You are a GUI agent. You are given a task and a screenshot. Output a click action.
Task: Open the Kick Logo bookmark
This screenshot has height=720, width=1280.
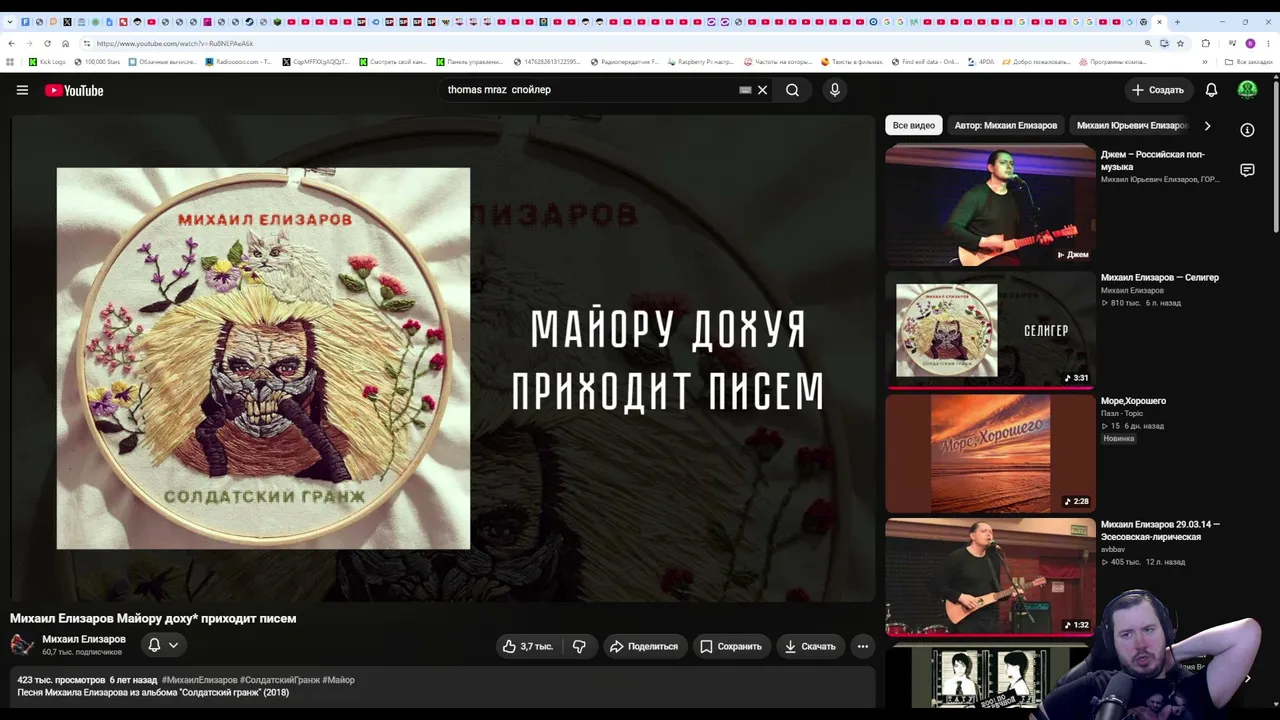pos(47,62)
